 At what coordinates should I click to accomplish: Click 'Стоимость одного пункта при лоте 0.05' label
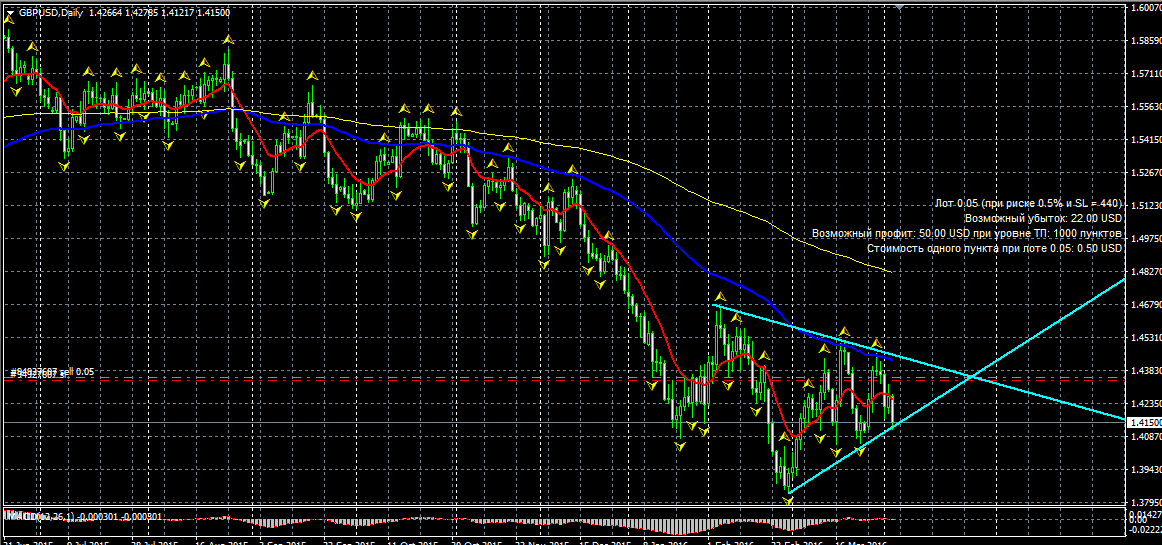tap(995, 248)
